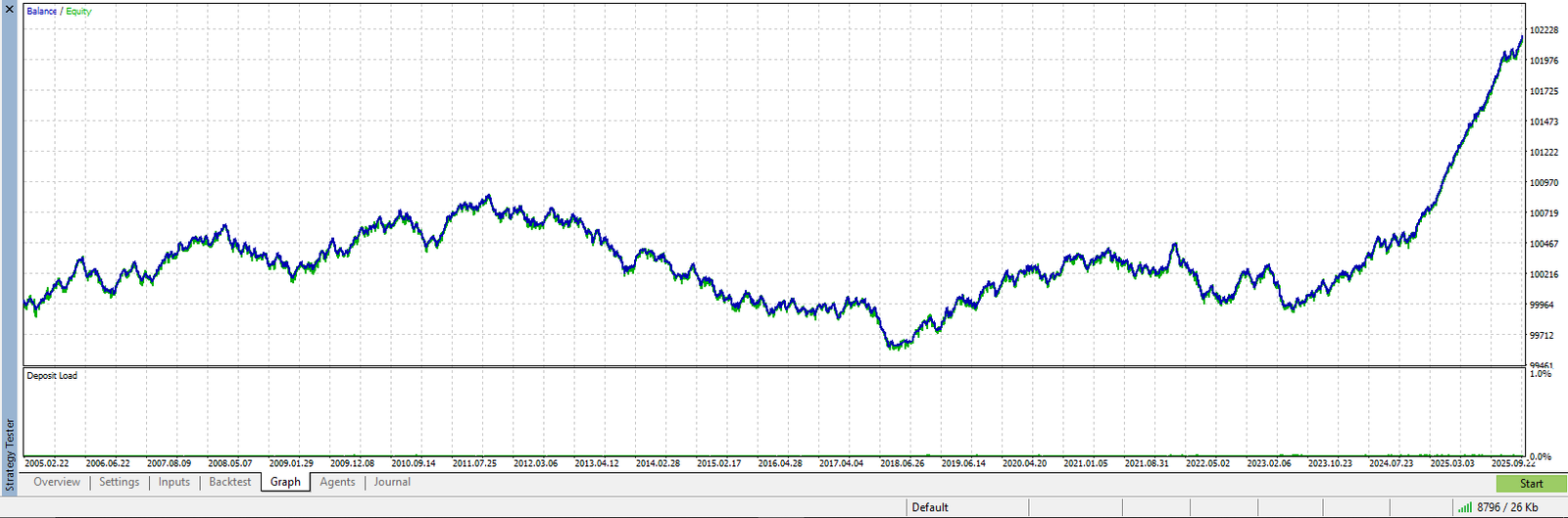
Task: Click the 102228 axis value
Action: click(x=1544, y=30)
